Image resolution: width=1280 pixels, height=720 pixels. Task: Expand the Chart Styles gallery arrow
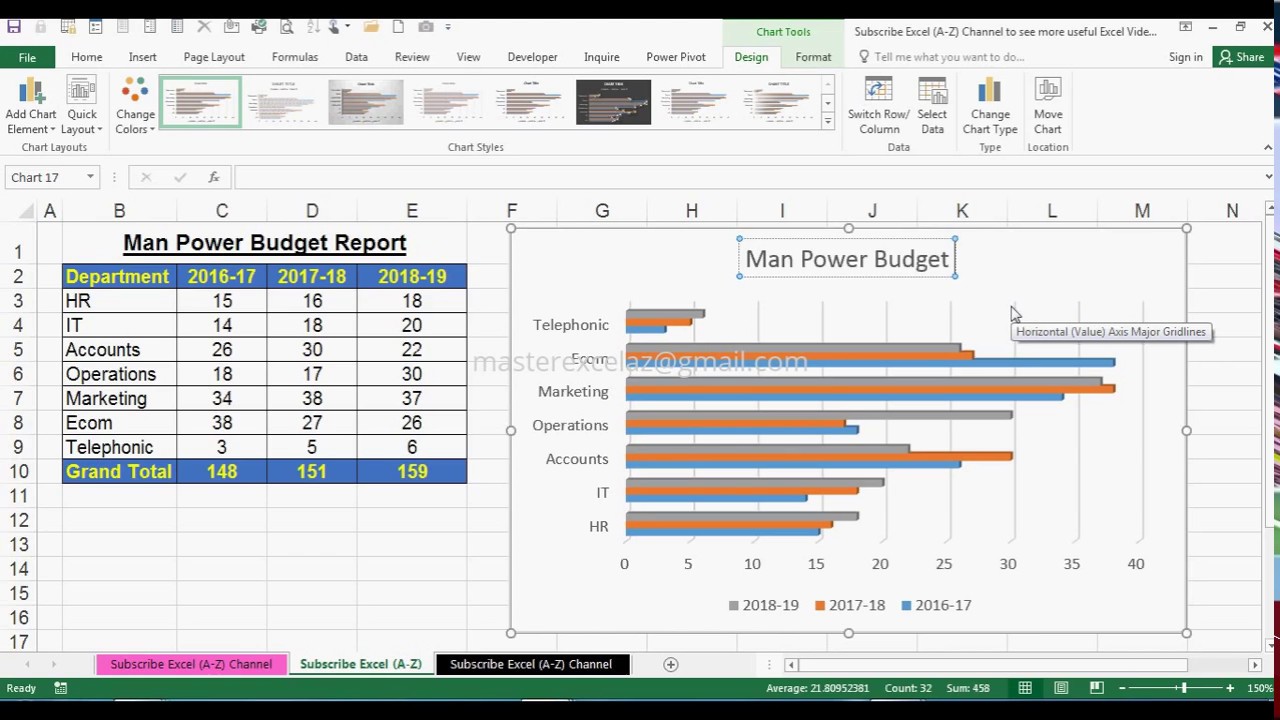[827, 120]
